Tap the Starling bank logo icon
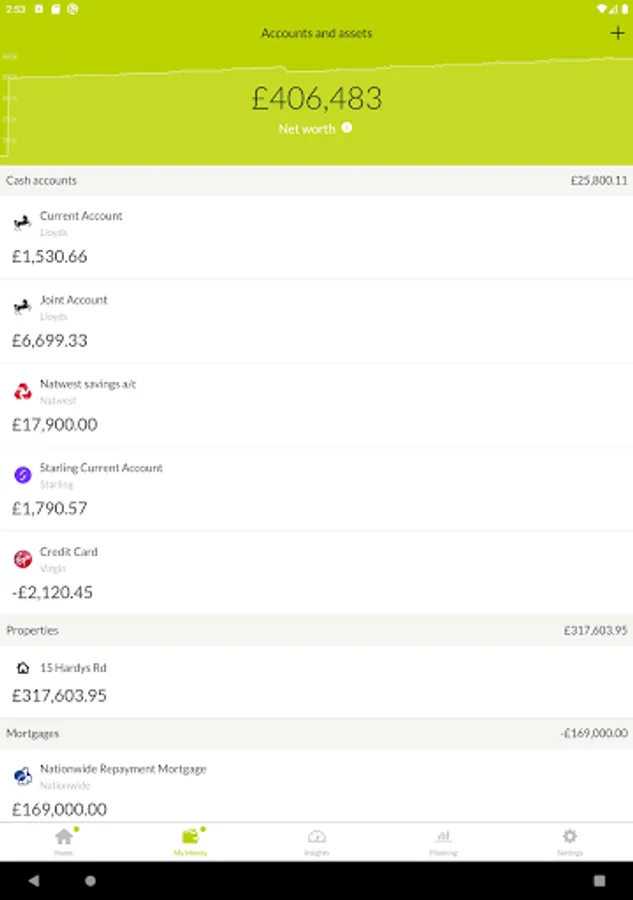Screen dimensions: 633x900 coord(22,475)
